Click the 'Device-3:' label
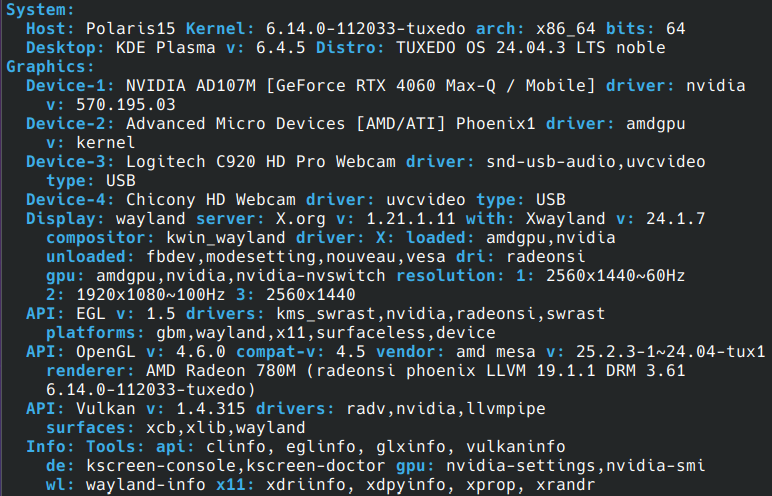 [70, 162]
